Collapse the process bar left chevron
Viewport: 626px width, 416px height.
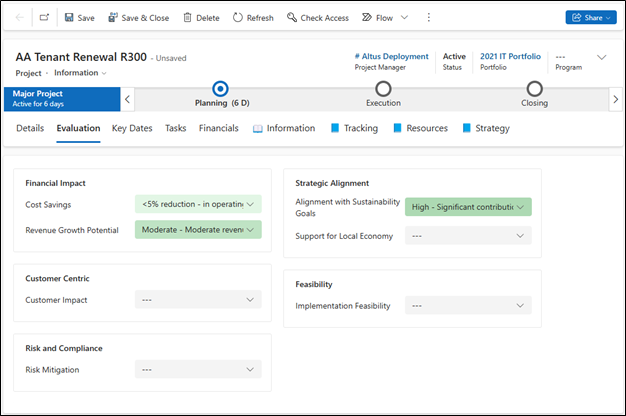tap(127, 99)
